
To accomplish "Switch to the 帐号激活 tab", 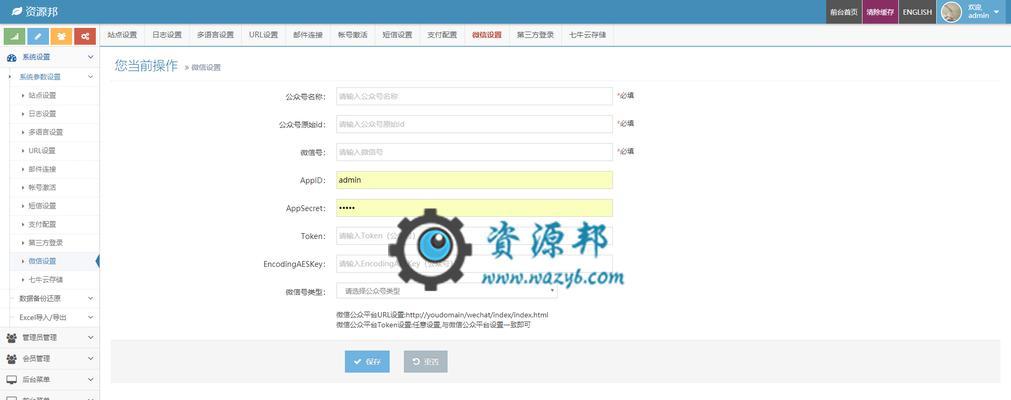I will (353, 35).
